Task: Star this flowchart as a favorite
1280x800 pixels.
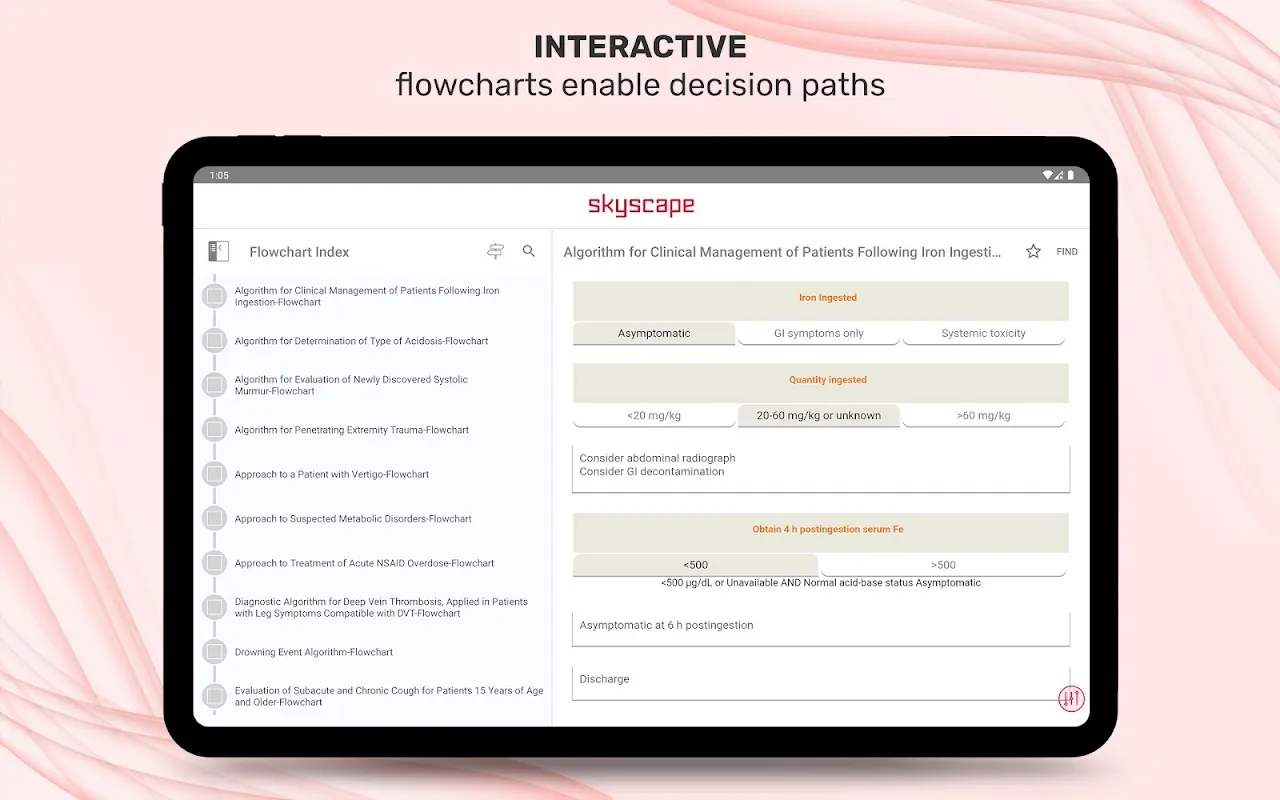Action: click(1033, 252)
